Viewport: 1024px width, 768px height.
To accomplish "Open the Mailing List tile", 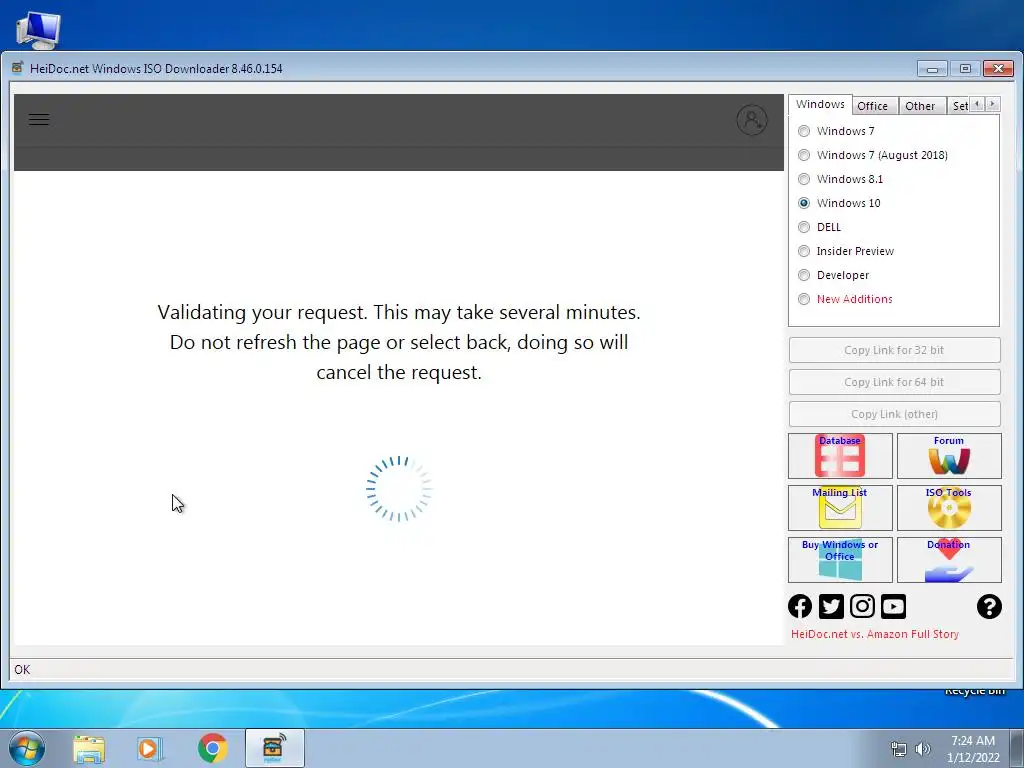I will point(840,507).
